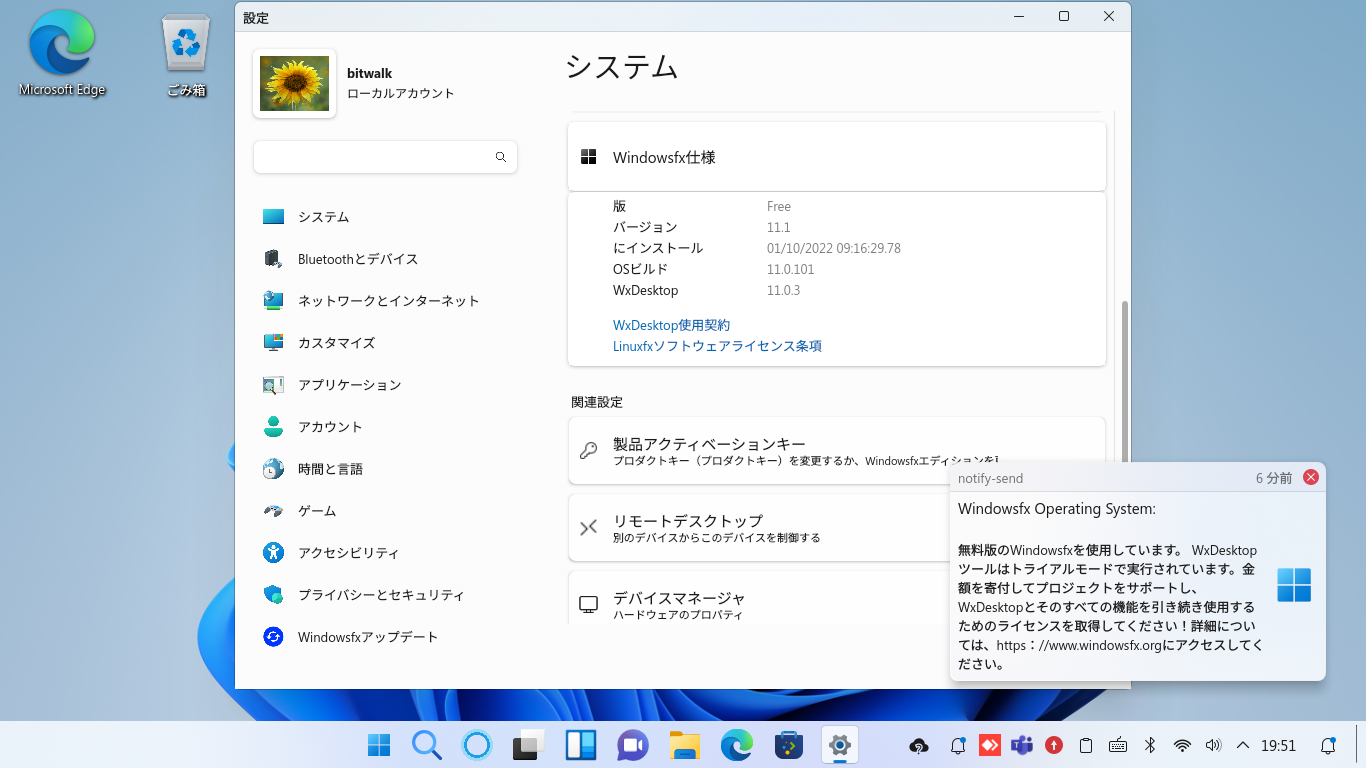The height and width of the screenshot is (768, 1366).
Task: Open Microsoft Edge desktop shortcut
Action: tap(62, 55)
